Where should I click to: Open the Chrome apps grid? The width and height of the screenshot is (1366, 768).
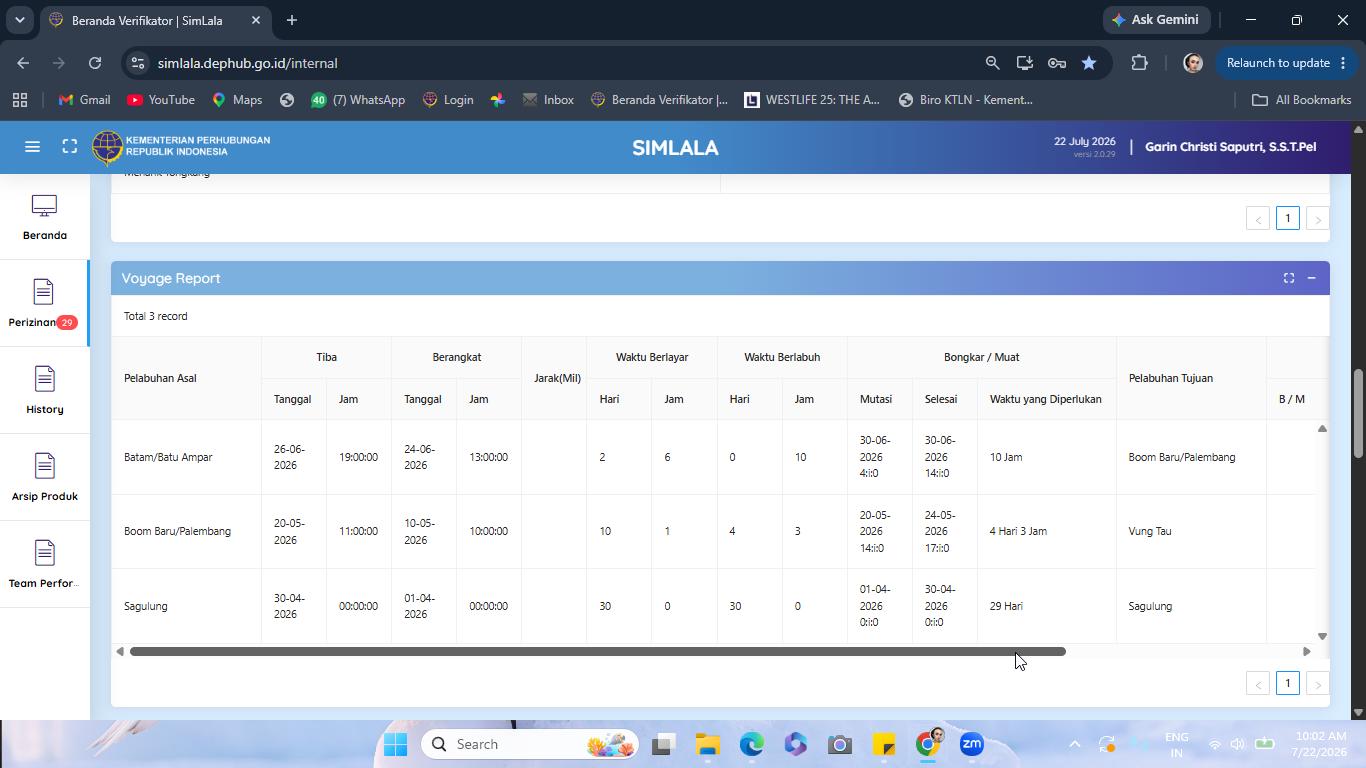[x=20, y=100]
